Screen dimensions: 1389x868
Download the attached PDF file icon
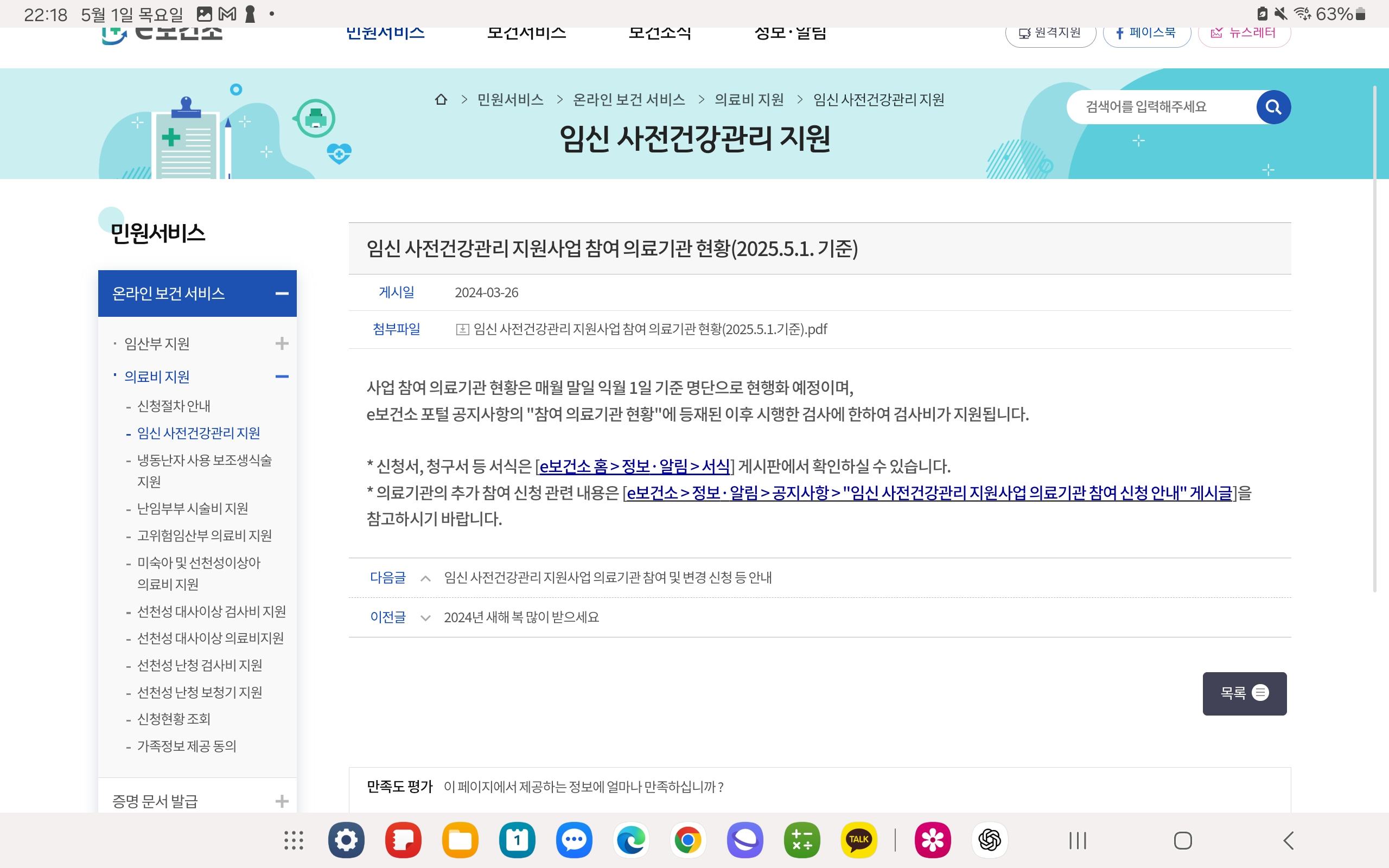click(x=462, y=329)
